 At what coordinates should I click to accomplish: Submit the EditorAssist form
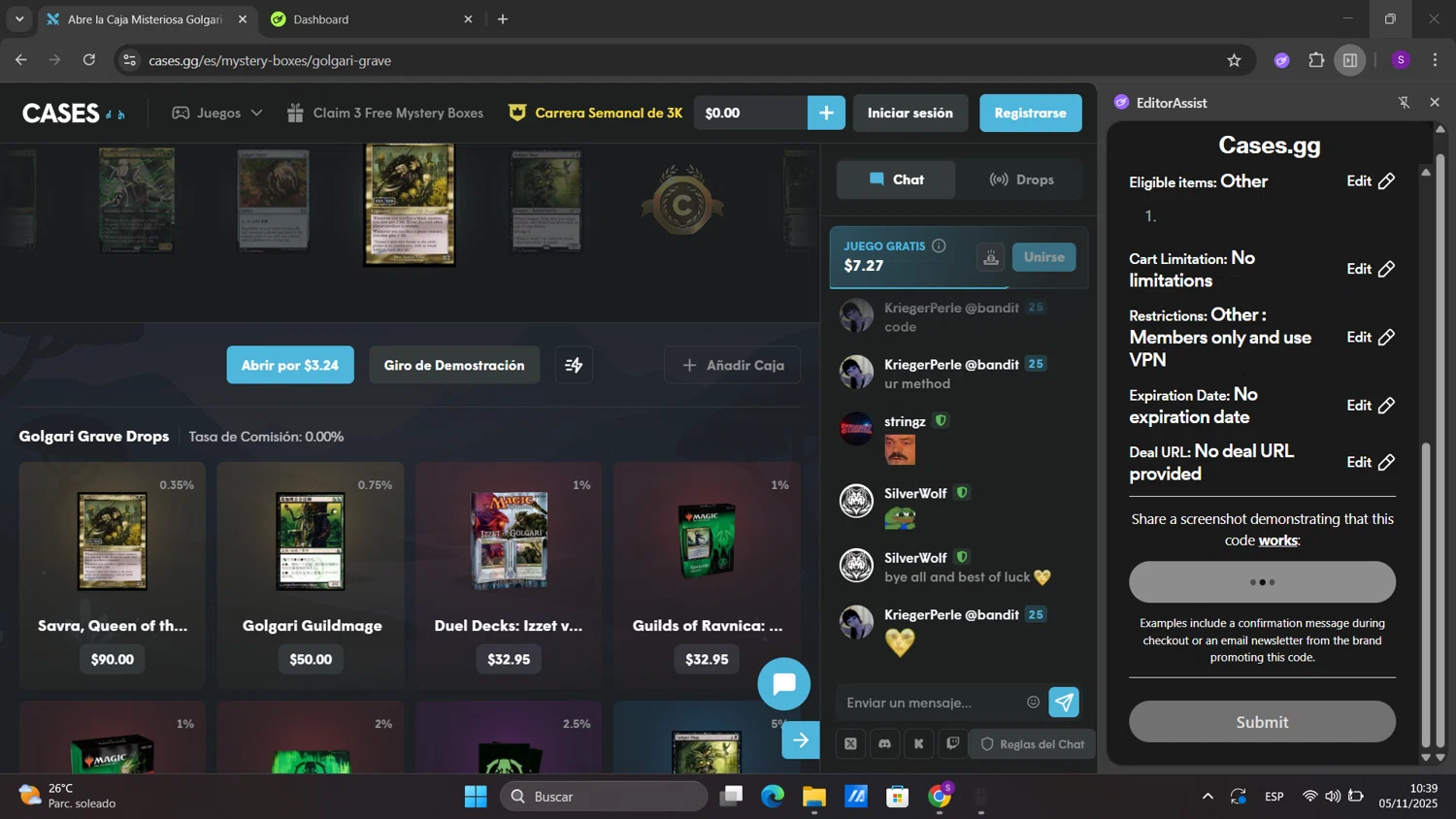(x=1262, y=722)
